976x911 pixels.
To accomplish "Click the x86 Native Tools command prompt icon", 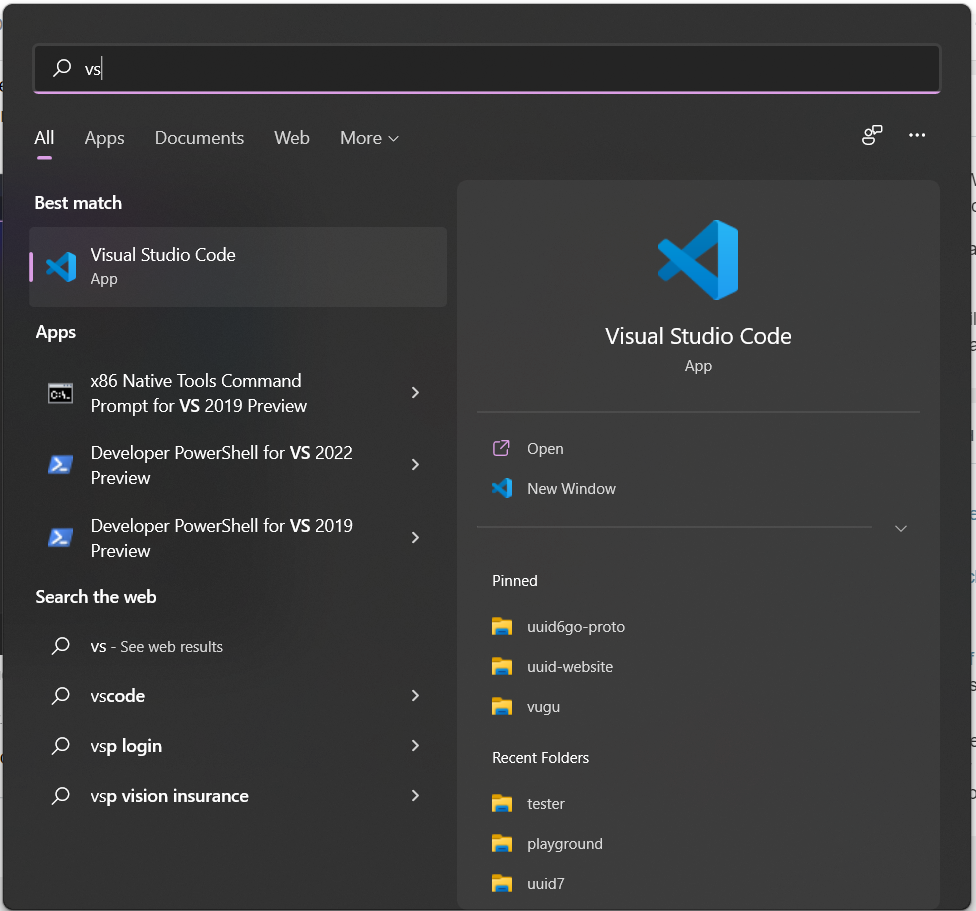I will (61, 393).
